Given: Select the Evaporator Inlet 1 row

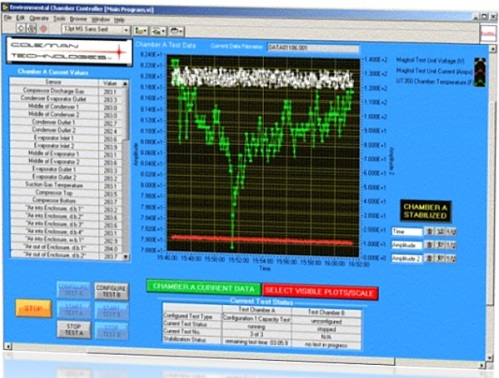Looking at the screenshot, I should click(x=67, y=138).
